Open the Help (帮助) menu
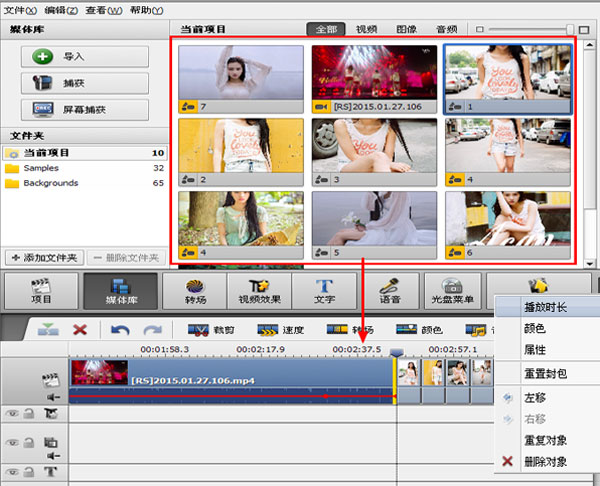The image size is (600, 486). [x=147, y=10]
